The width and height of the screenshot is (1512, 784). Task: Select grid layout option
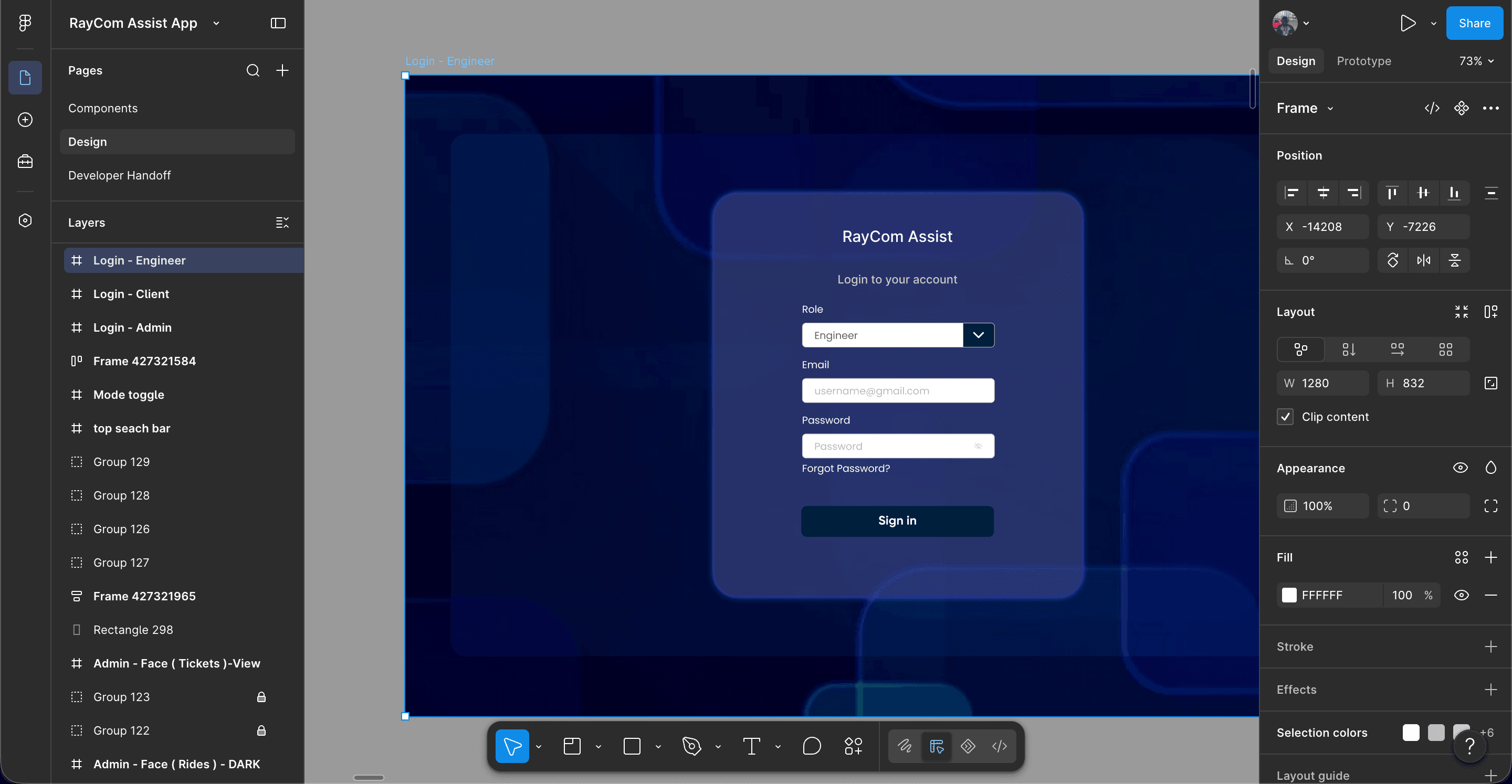pyautogui.click(x=1445, y=349)
